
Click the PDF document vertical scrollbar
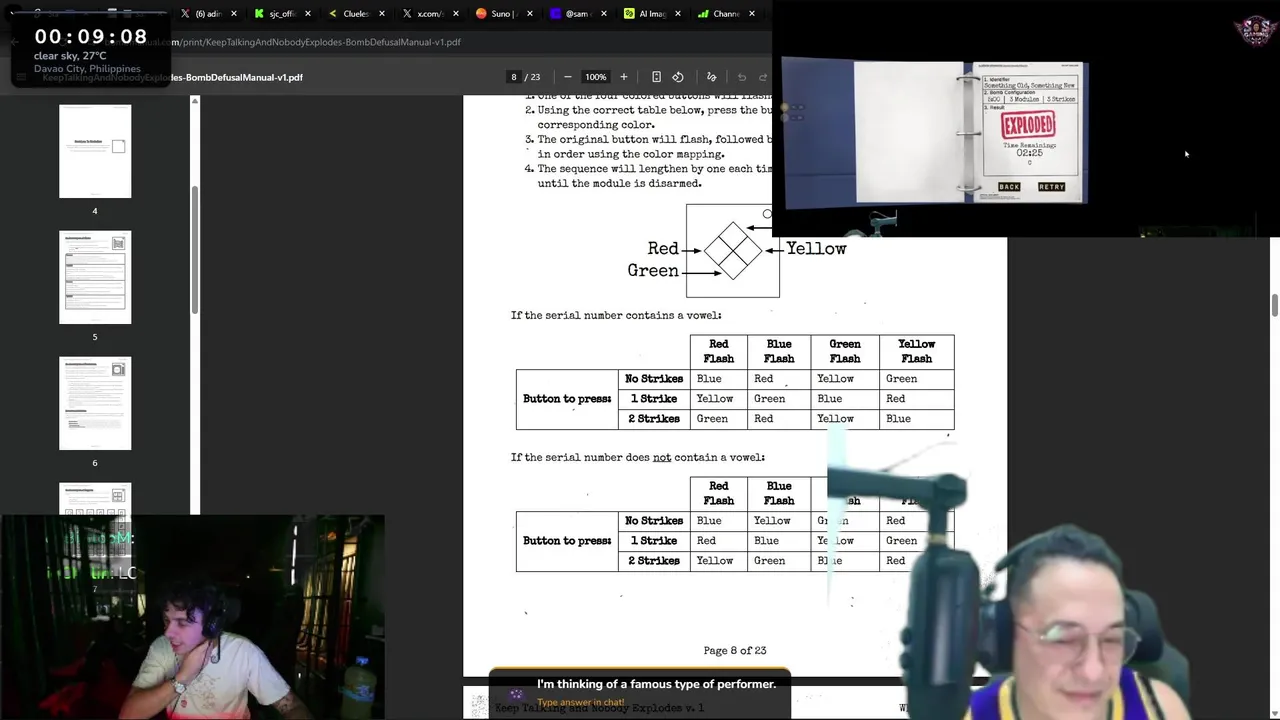point(1274,305)
